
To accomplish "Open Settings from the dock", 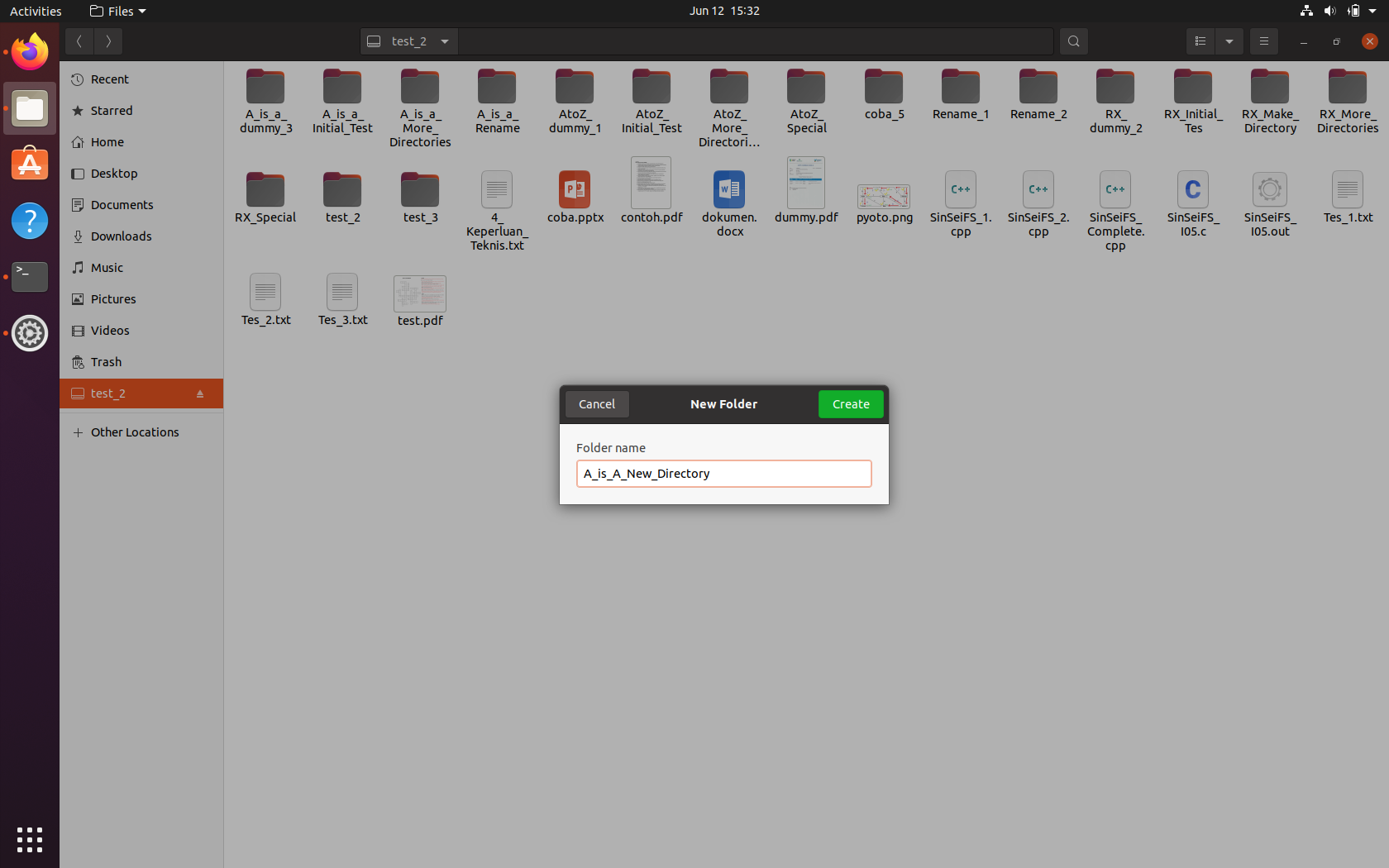I will click(x=29, y=334).
